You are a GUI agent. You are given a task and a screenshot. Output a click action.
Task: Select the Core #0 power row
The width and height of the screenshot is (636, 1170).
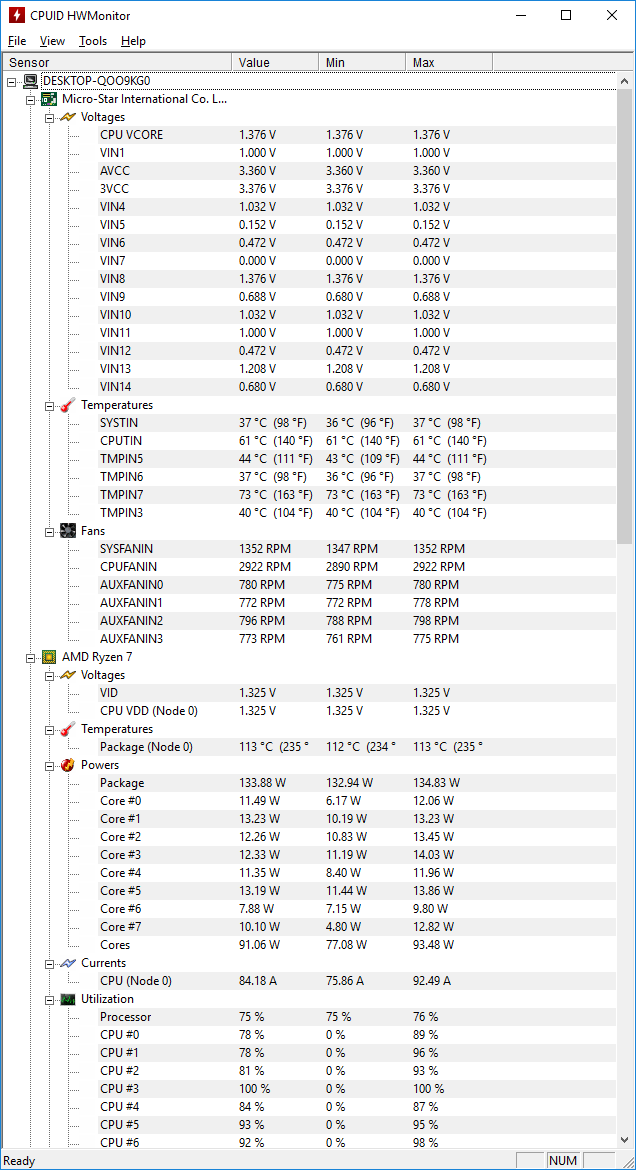(357, 801)
